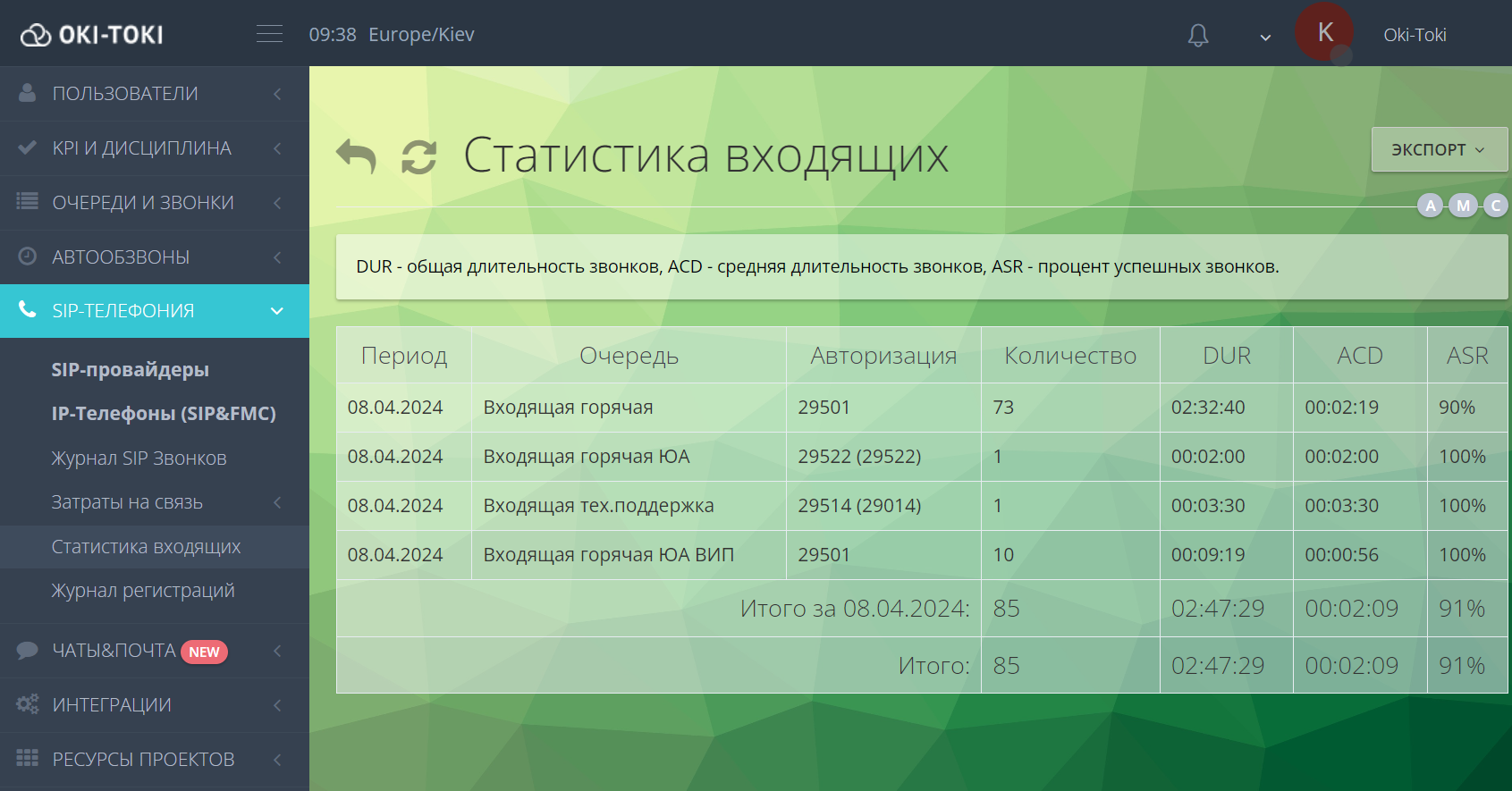Image resolution: width=1512 pixels, height=791 pixels.
Task: Click the grid icon of РЕСУРСЫ ПРОЕКТОВ
Action: click(x=28, y=758)
